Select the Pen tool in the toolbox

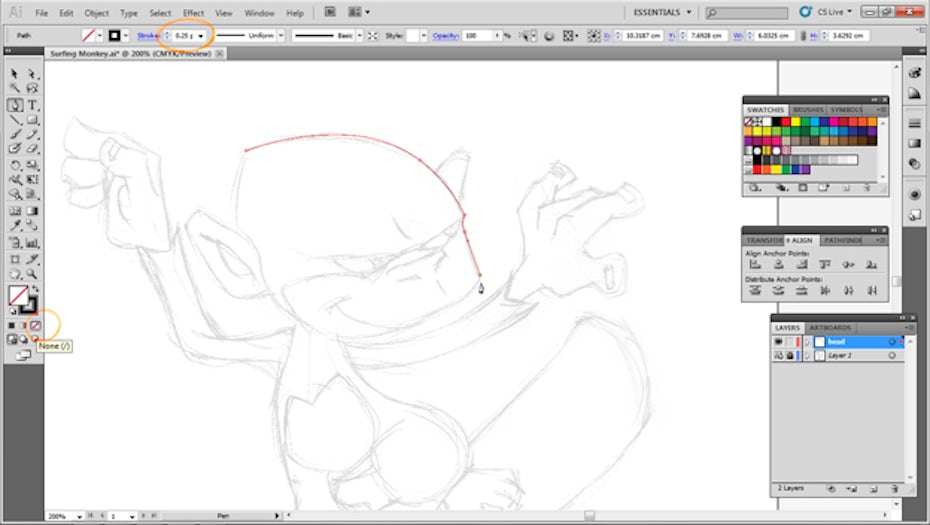tap(16, 105)
